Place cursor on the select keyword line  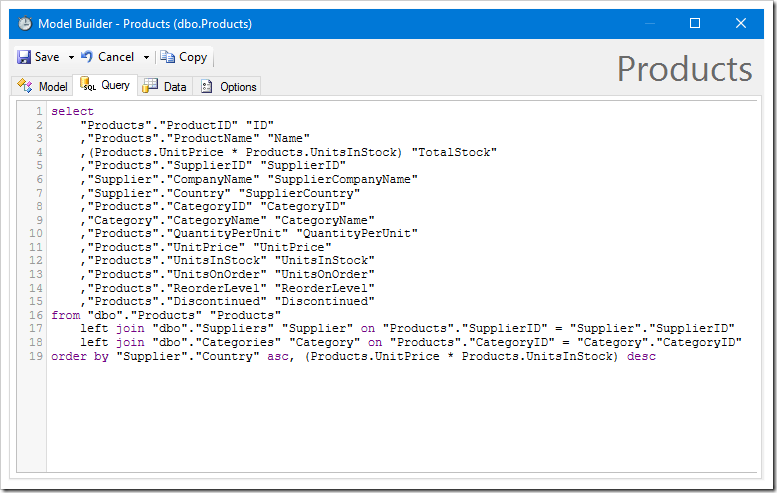point(72,111)
